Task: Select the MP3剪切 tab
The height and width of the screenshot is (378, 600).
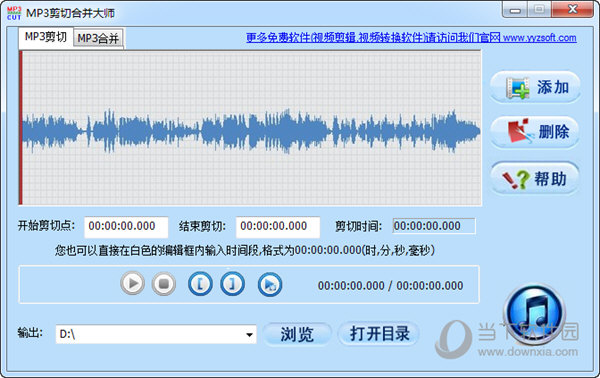Action: (x=46, y=37)
